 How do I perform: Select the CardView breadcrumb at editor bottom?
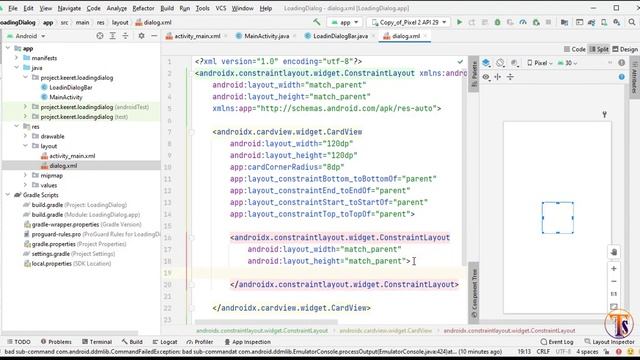point(385,331)
